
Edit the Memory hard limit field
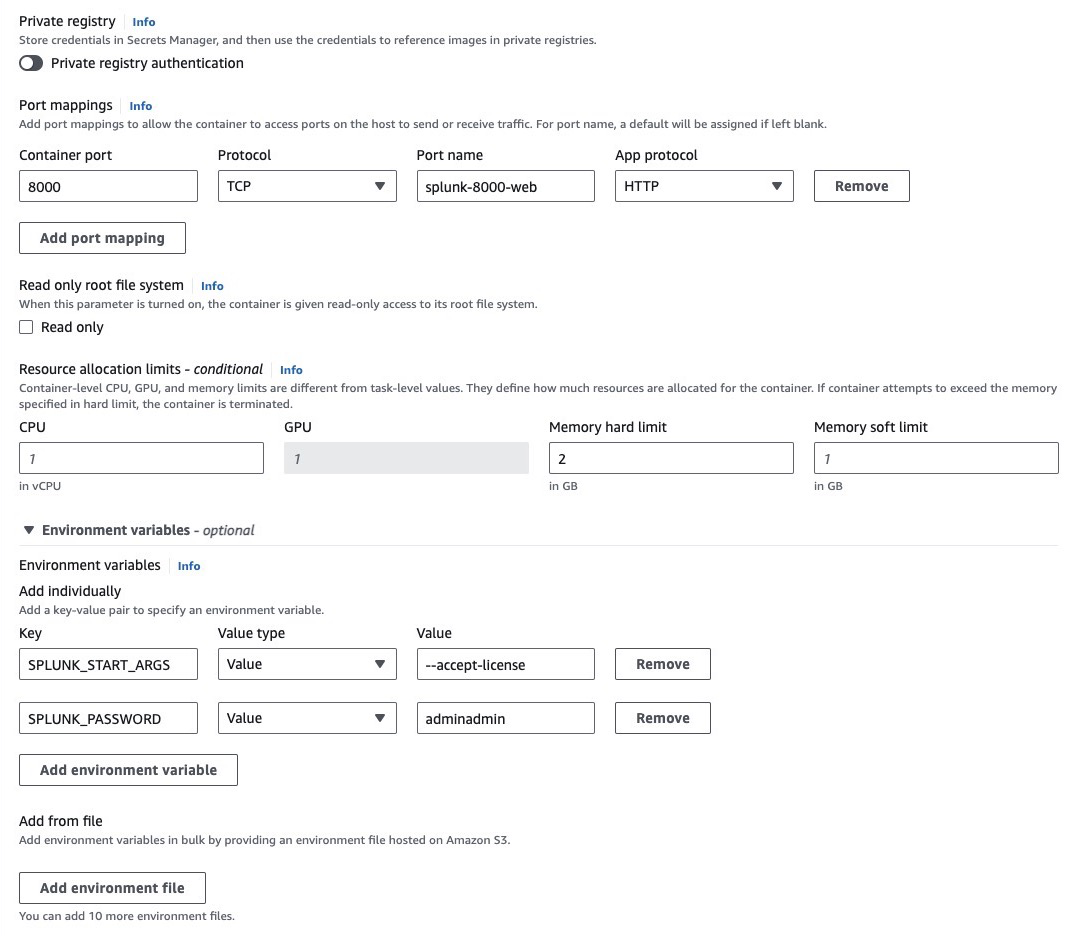pos(670,457)
